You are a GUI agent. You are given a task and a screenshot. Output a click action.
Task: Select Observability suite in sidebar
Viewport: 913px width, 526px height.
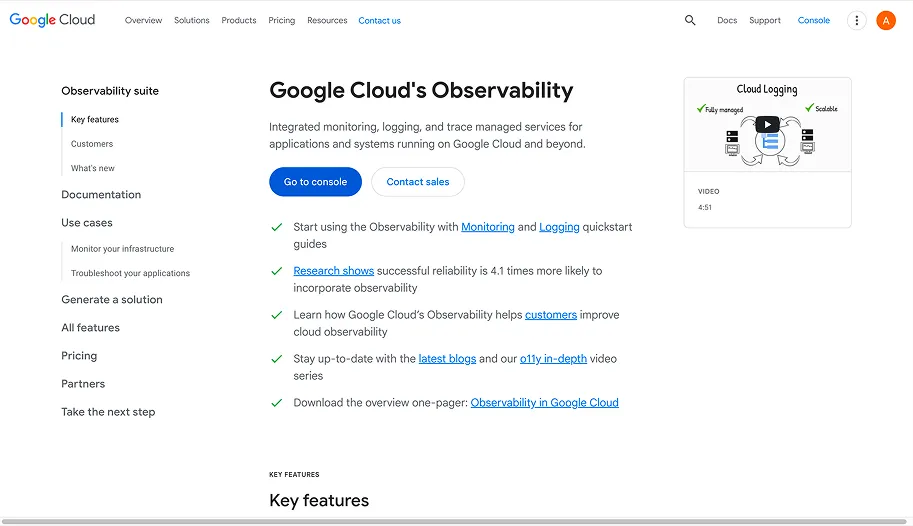tap(110, 91)
